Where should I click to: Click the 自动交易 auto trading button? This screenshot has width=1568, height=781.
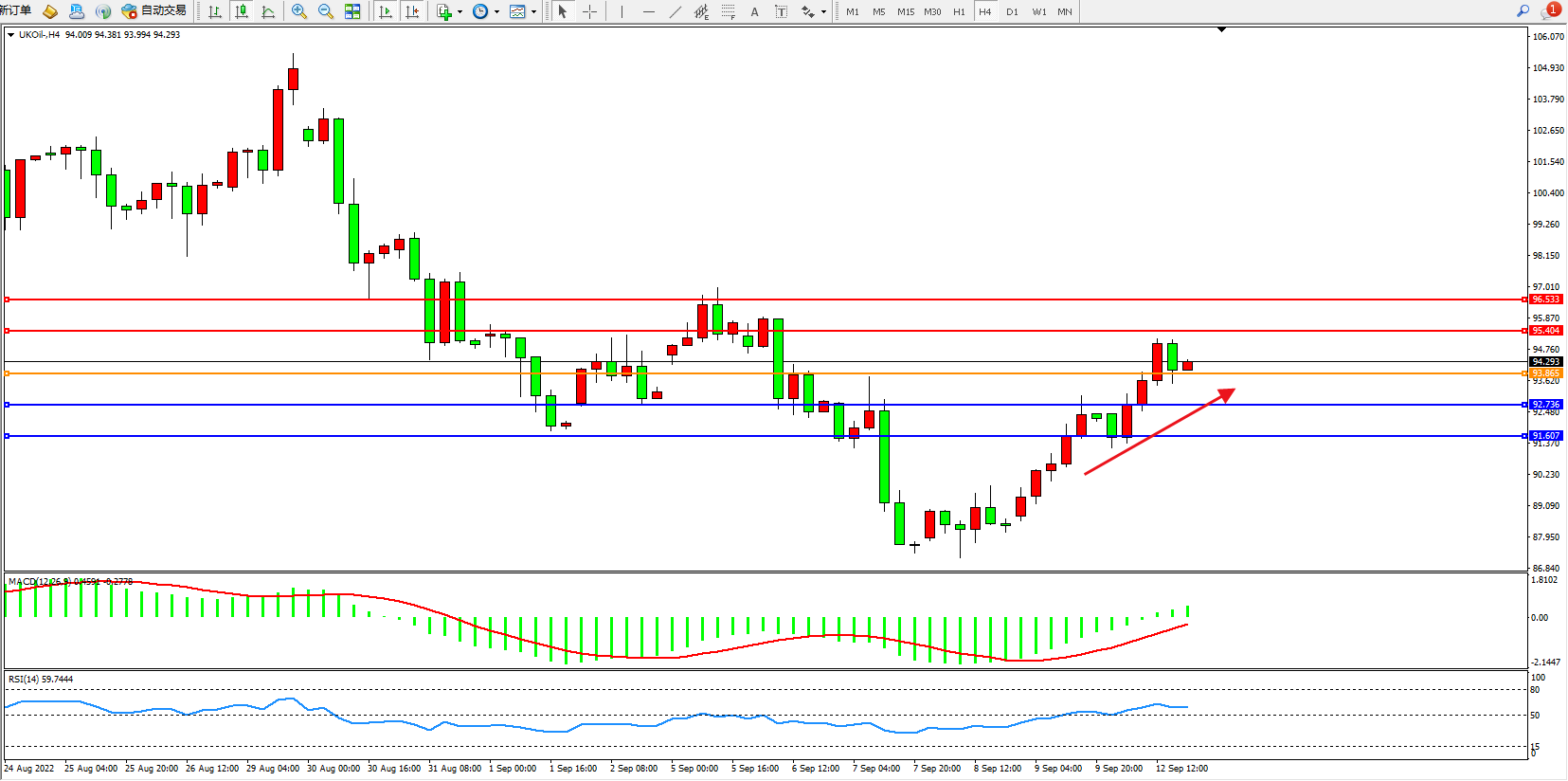(x=154, y=11)
